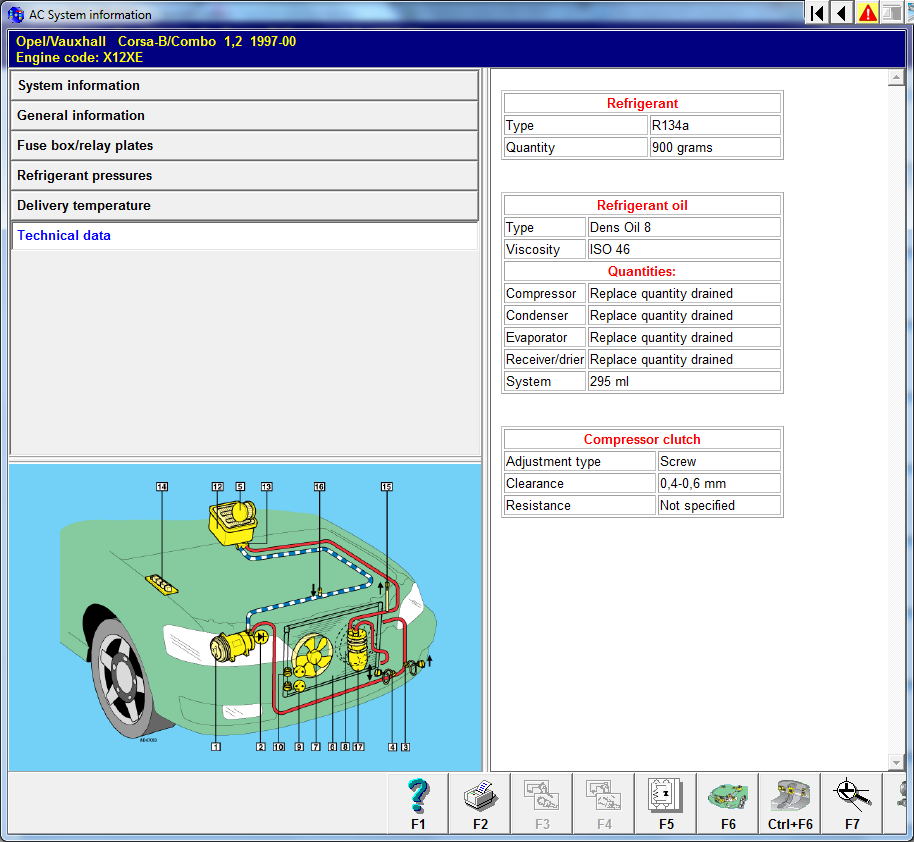Go to first page arrow icon
Screen dimensions: 914x842
[817, 13]
